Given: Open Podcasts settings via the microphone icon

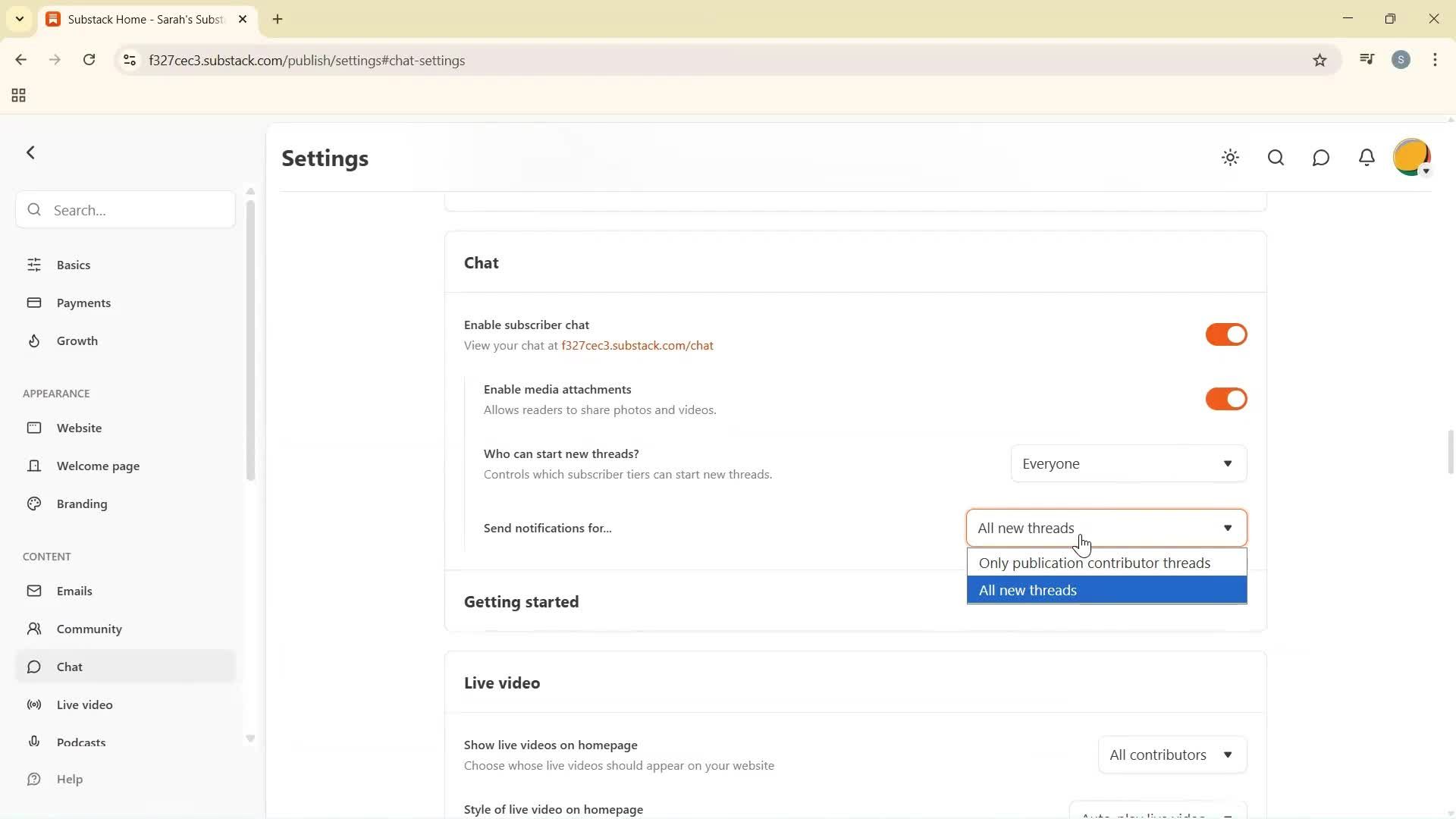Looking at the screenshot, I should (x=81, y=742).
